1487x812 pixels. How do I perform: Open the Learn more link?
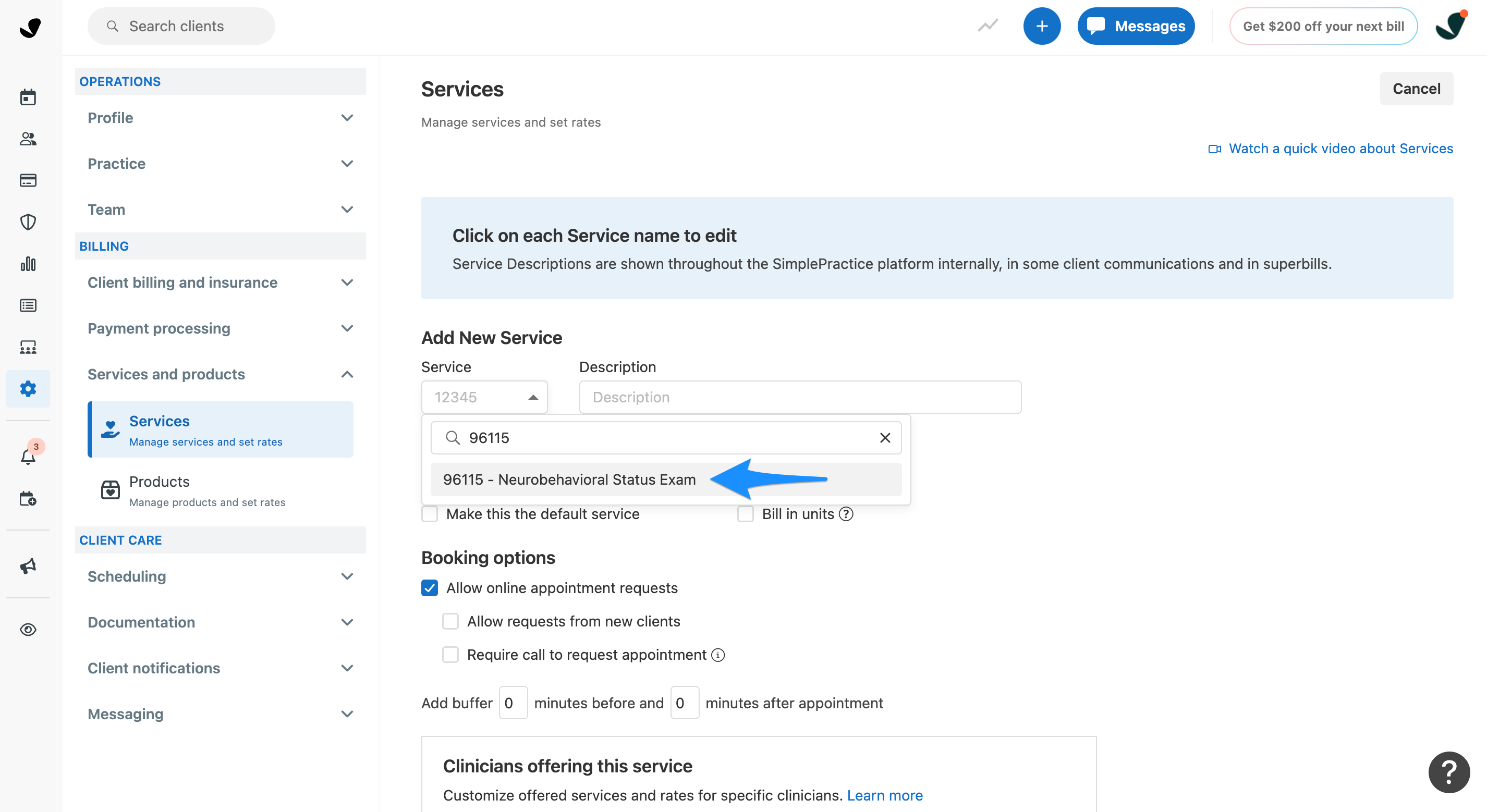884,796
